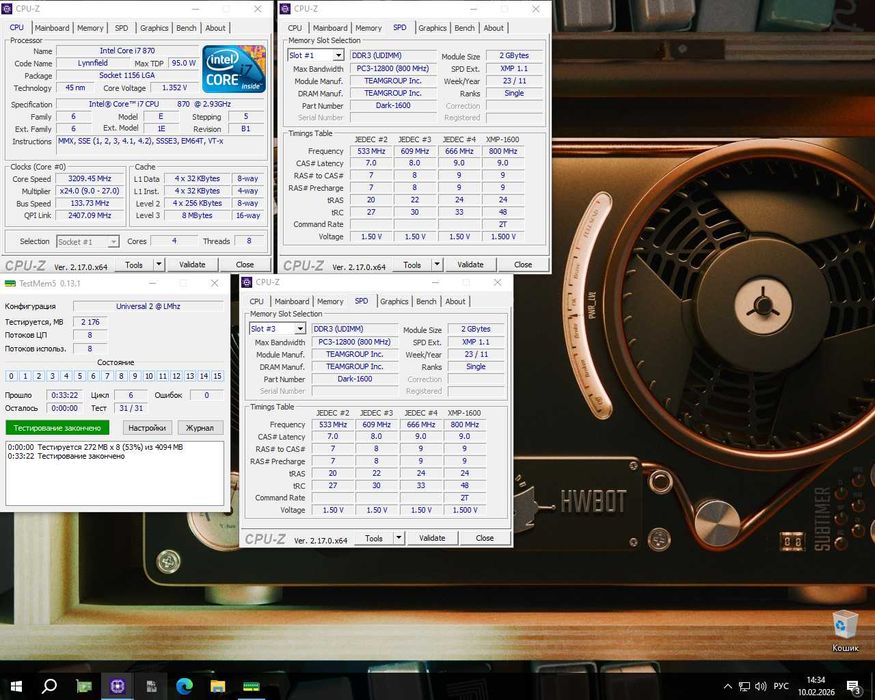
Task: Show hidden system tray icons
Action: (x=728, y=686)
